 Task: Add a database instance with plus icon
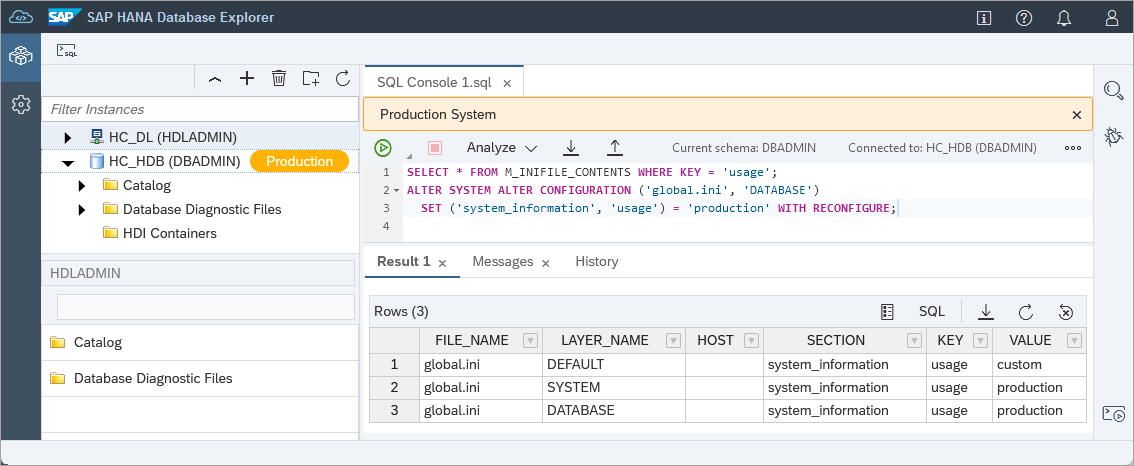(x=247, y=78)
